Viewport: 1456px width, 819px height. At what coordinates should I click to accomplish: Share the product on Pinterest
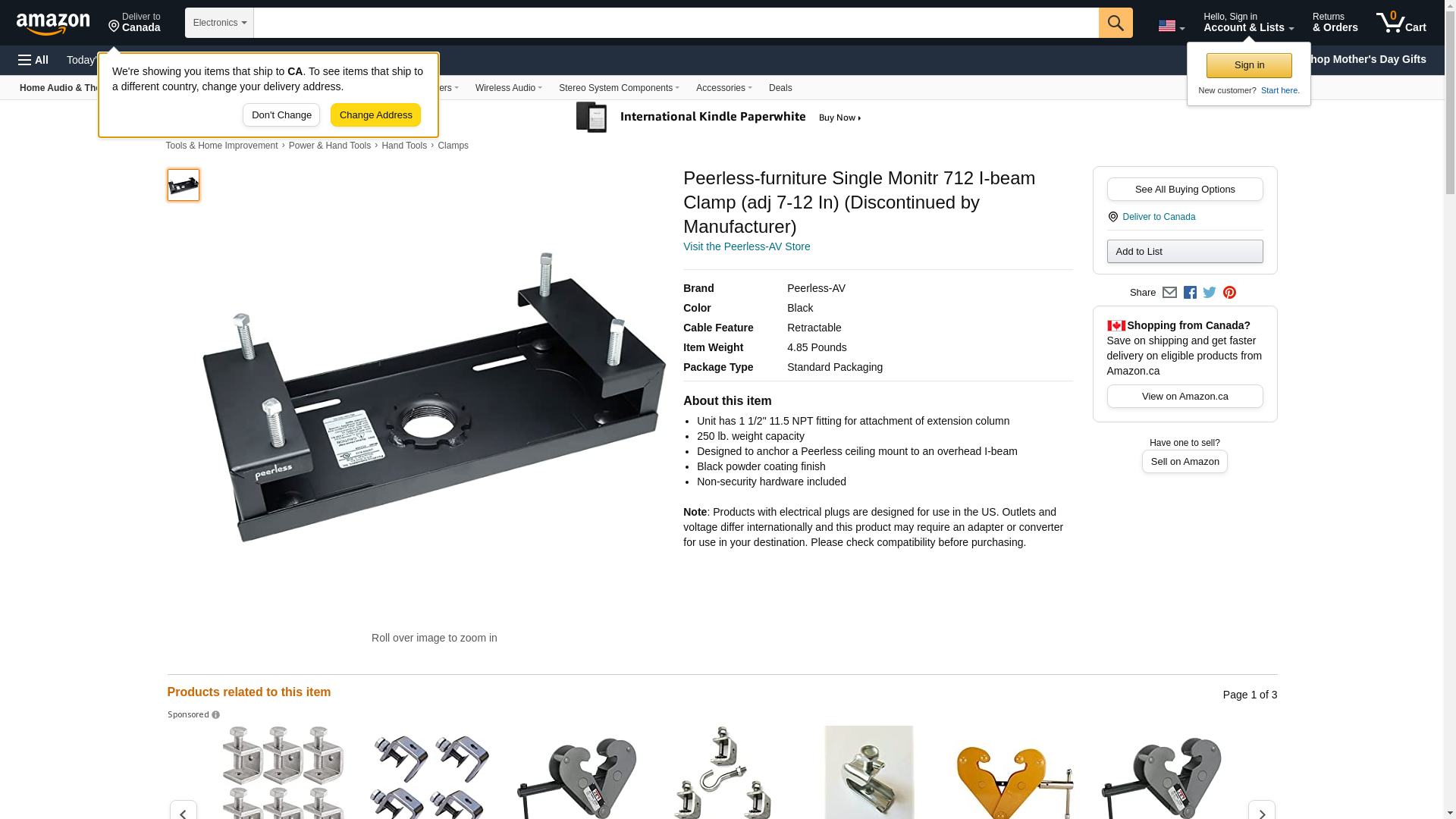click(x=1229, y=293)
